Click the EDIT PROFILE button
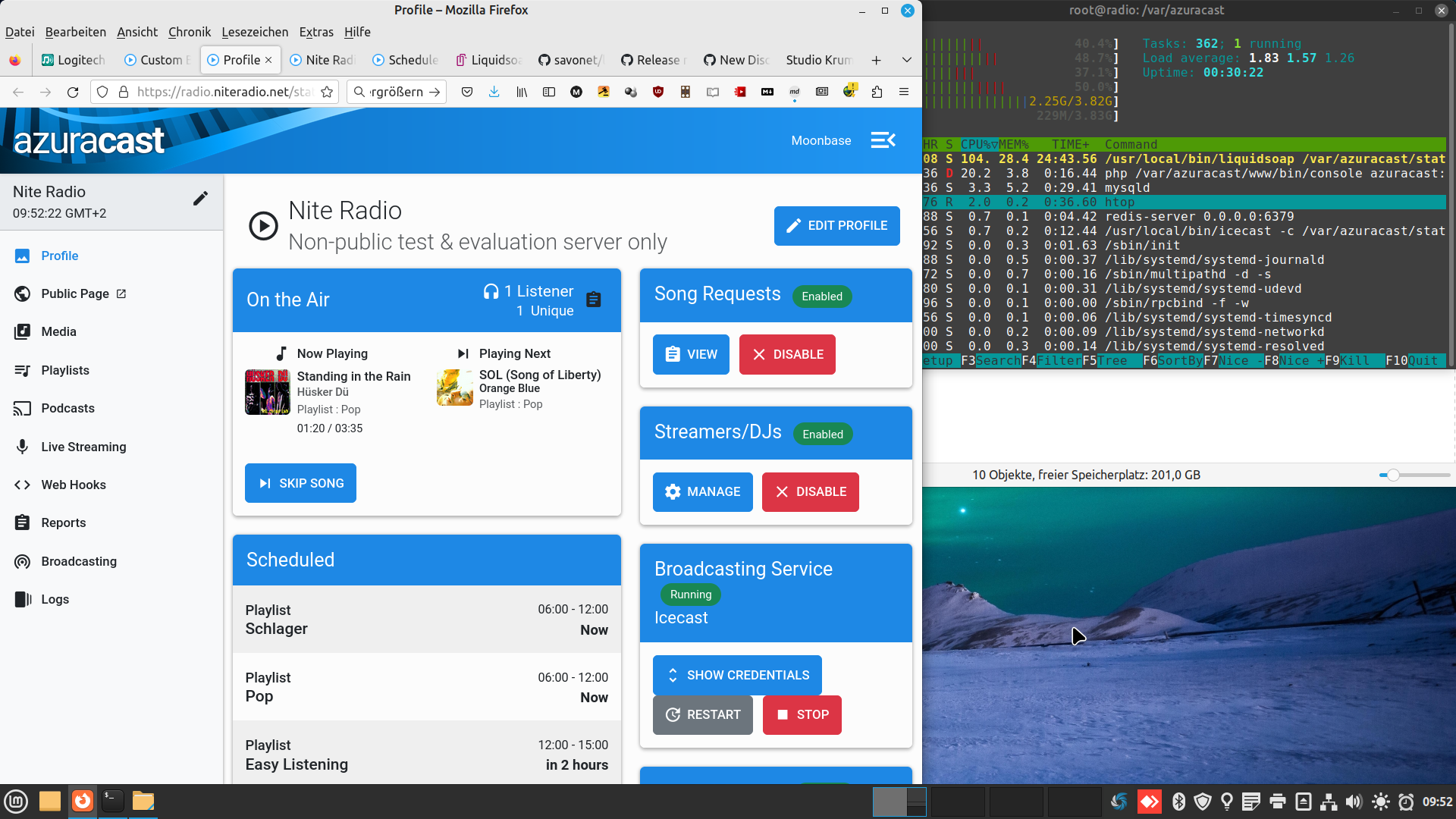Screen dimensions: 1456x819 tap(836, 225)
